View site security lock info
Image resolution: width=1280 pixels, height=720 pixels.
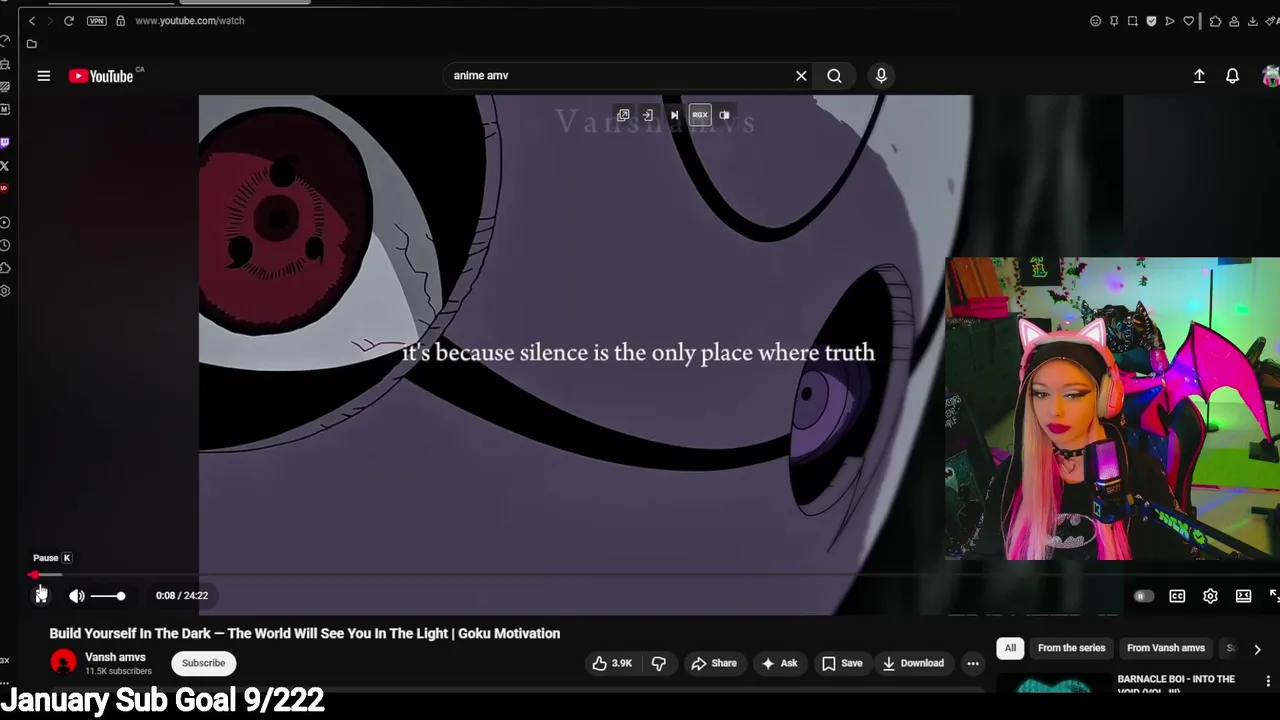tap(120, 21)
